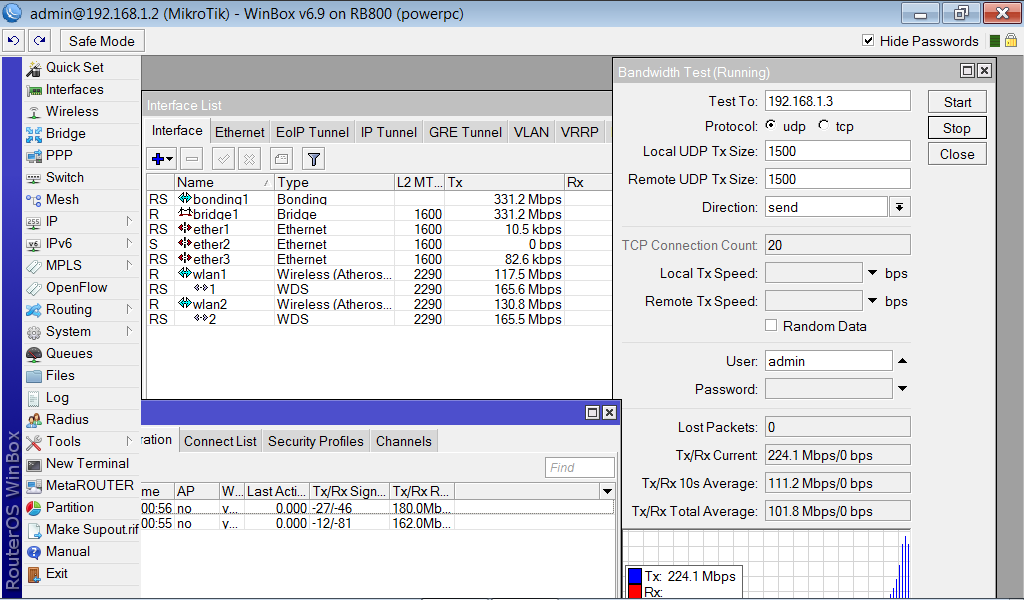Click the Stop bandwidth test button
Screen dimensions: 1024x600
(957, 128)
